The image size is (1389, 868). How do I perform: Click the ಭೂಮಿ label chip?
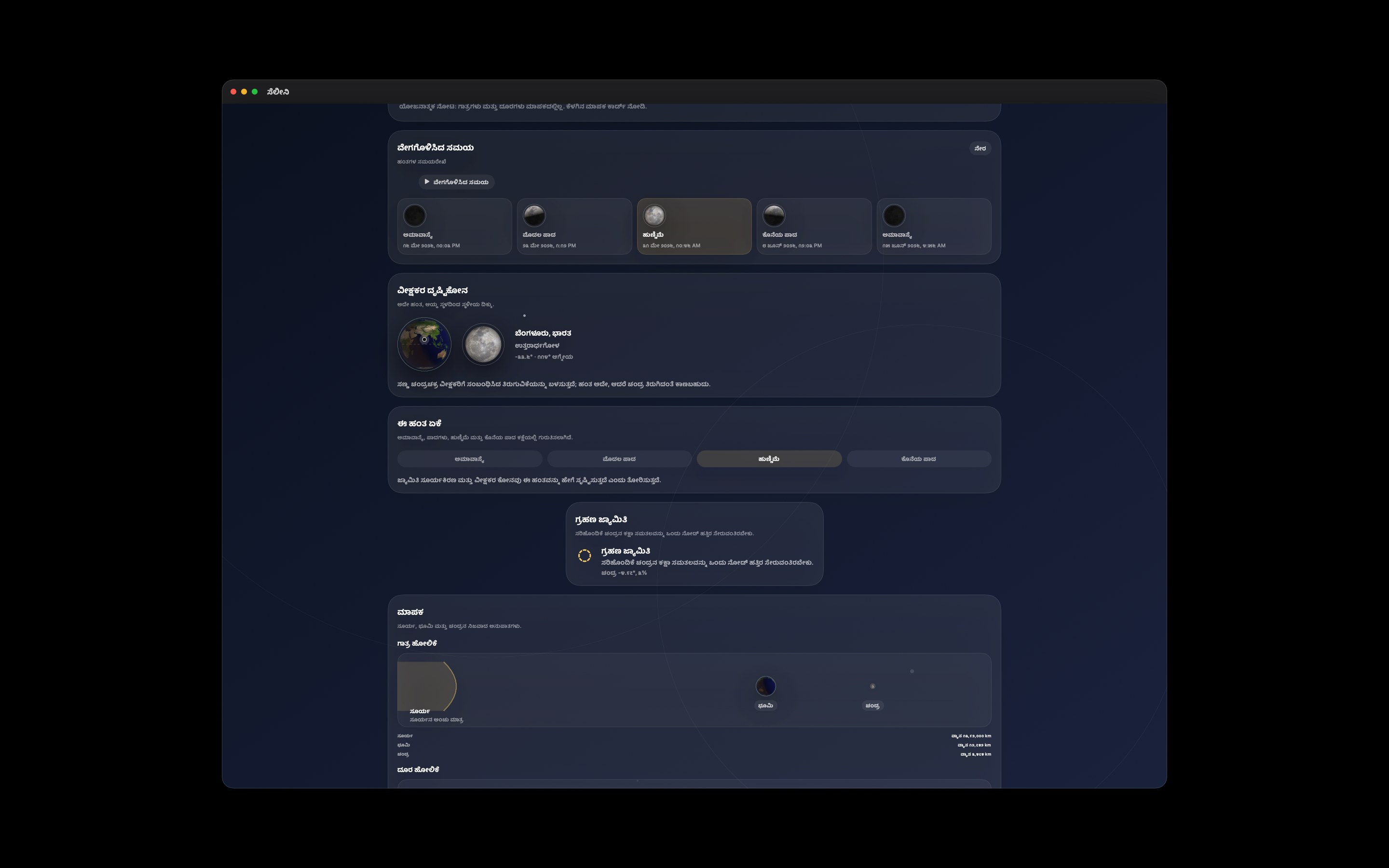tap(766, 705)
